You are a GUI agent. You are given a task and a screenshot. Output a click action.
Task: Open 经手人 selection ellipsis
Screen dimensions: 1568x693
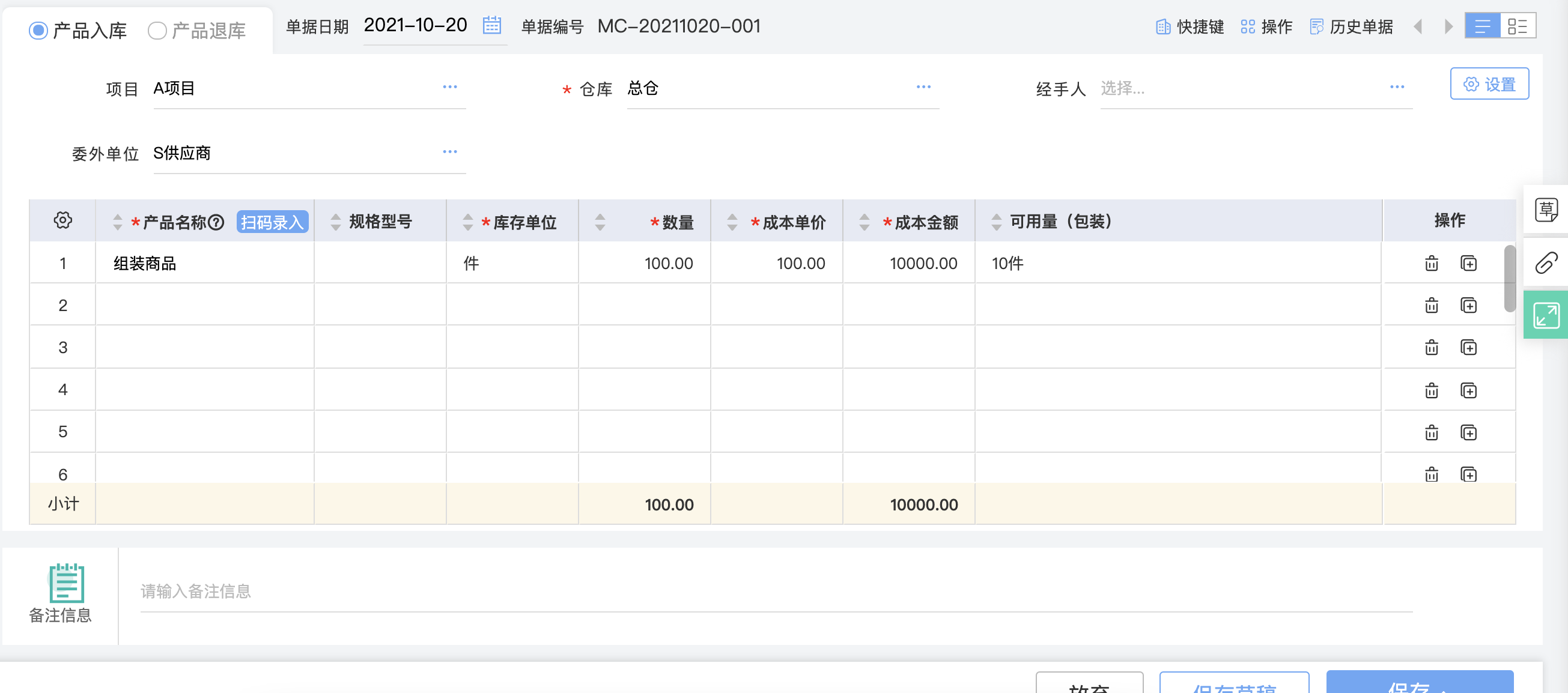1397,87
